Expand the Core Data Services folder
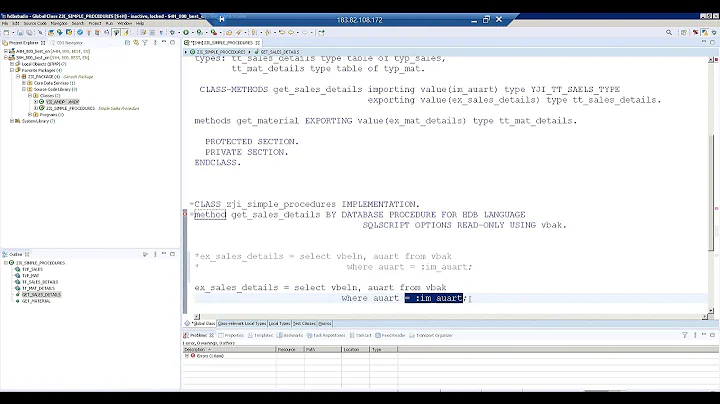Image resolution: width=720 pixels, height=404 pixels. point(24,83)
